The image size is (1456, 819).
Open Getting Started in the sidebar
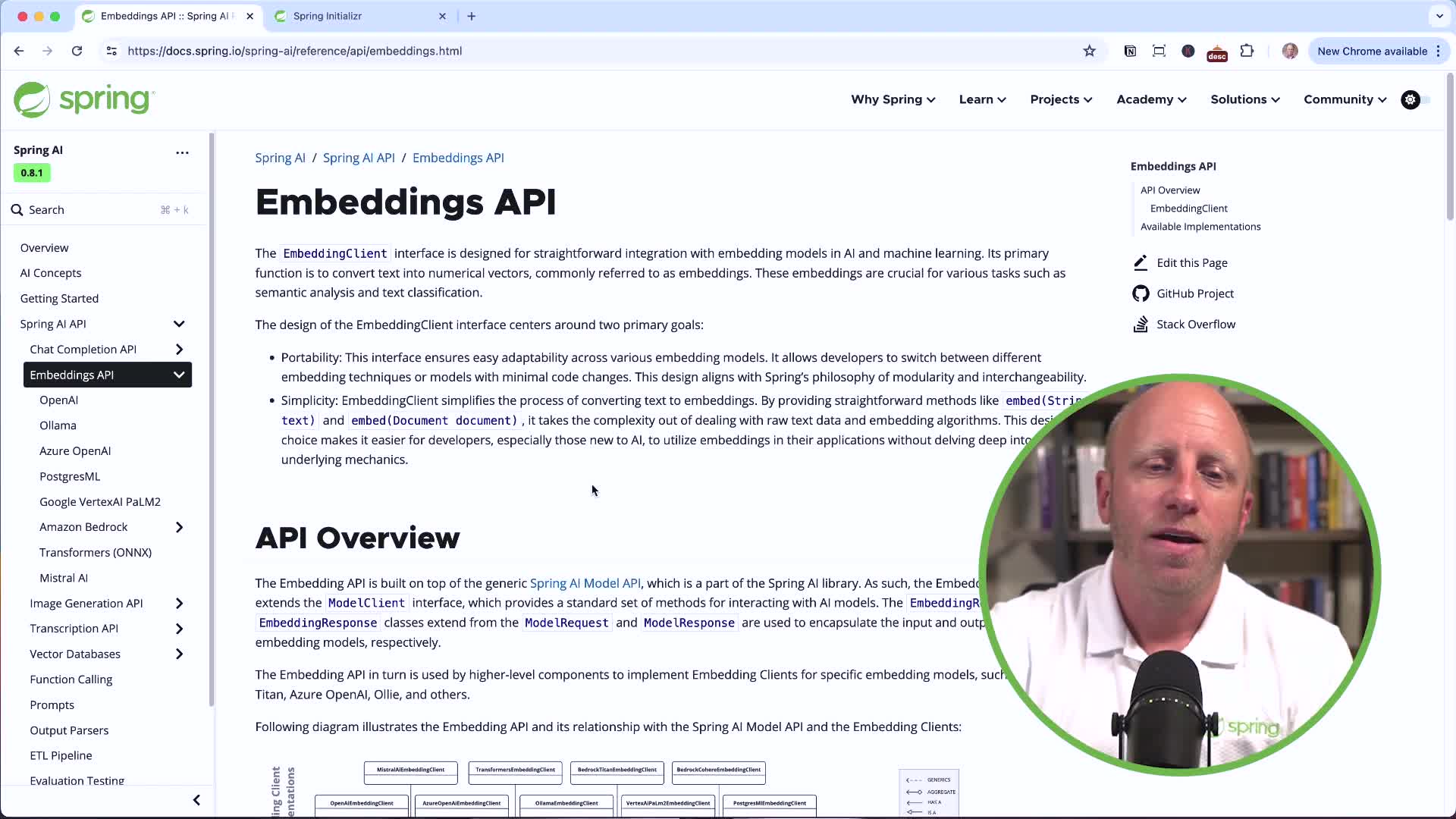(x=59, y=299)
